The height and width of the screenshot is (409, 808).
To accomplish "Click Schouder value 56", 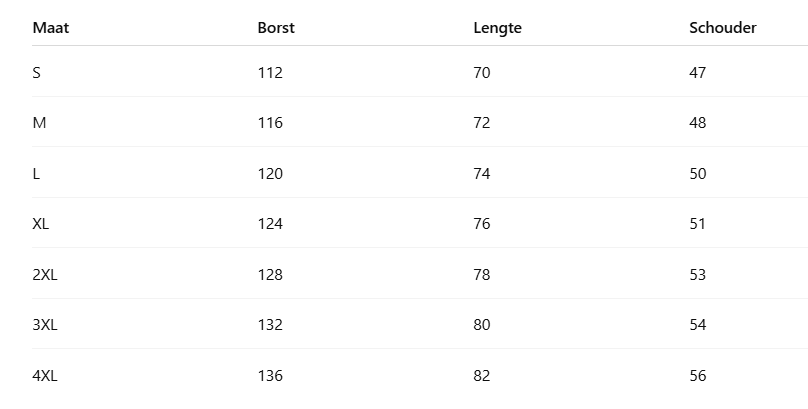I will (x=698, y=376).
